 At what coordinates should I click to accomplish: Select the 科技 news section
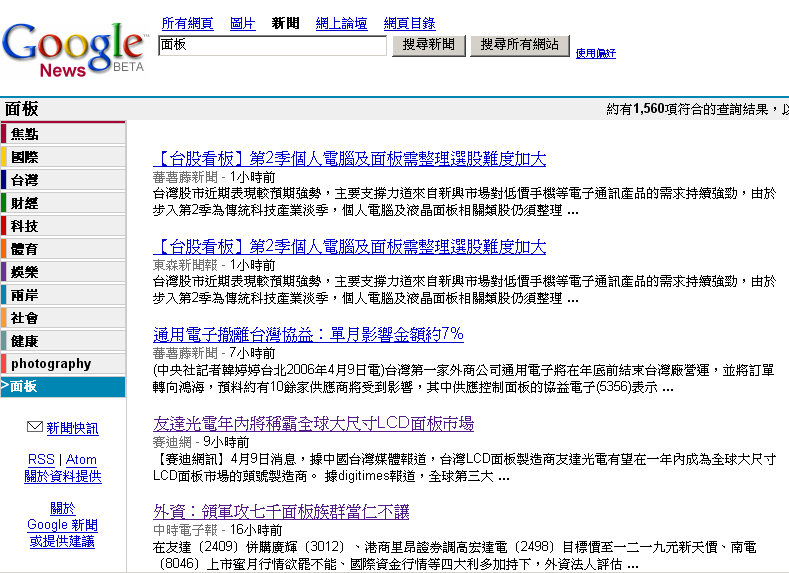63,226
